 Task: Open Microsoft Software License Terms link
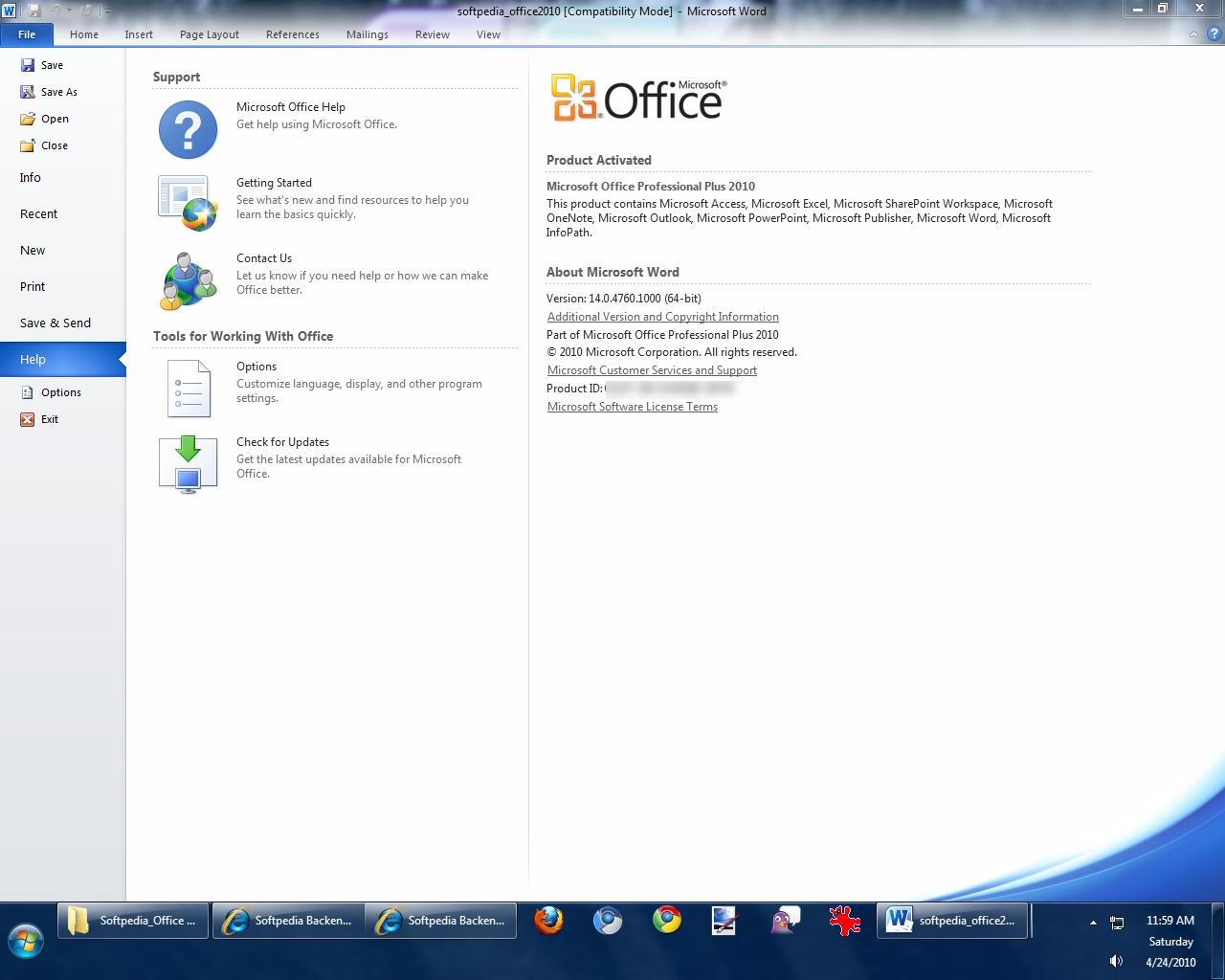coord(633,407)
